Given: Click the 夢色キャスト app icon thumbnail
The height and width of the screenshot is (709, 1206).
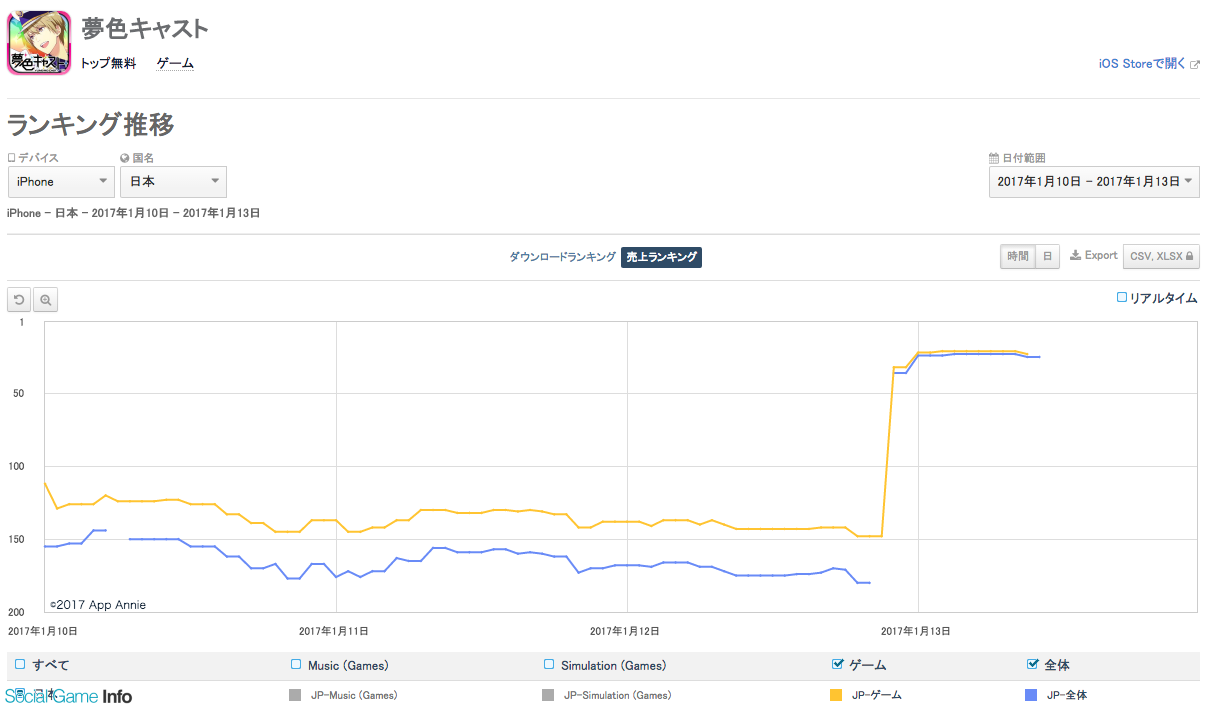Looking at the screenshot, I should click(39, 42).
